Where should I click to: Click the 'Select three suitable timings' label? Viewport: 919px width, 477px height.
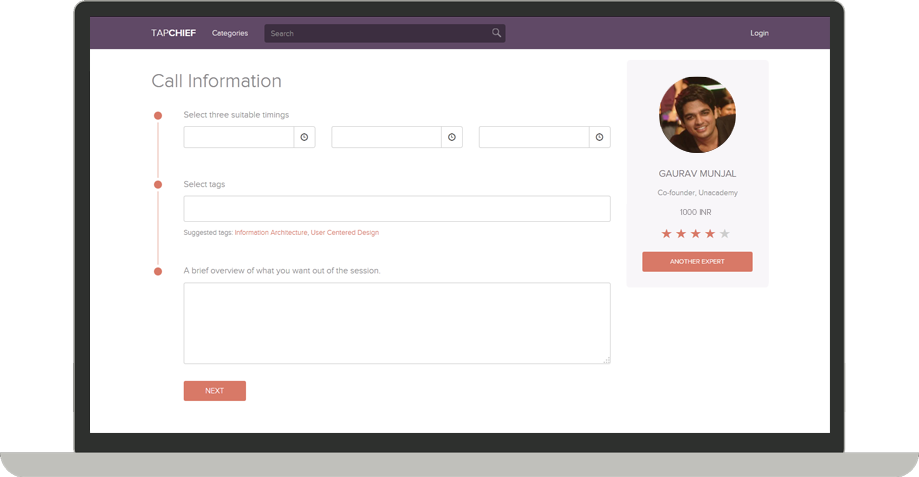[236, 115]
